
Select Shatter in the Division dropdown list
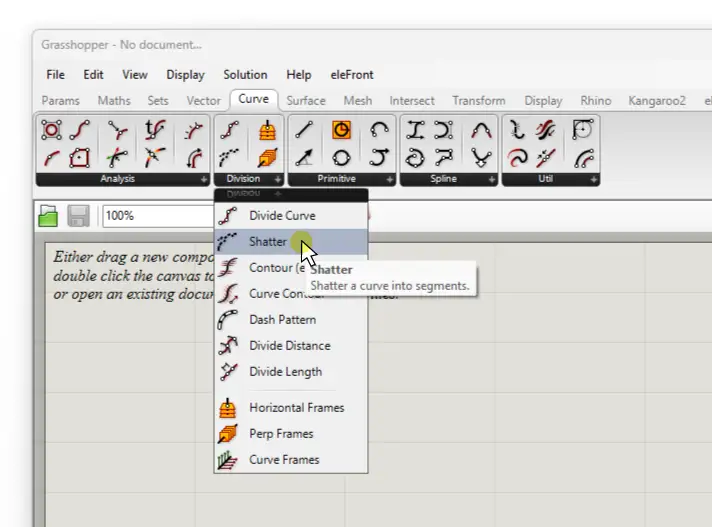coord(291,241)
